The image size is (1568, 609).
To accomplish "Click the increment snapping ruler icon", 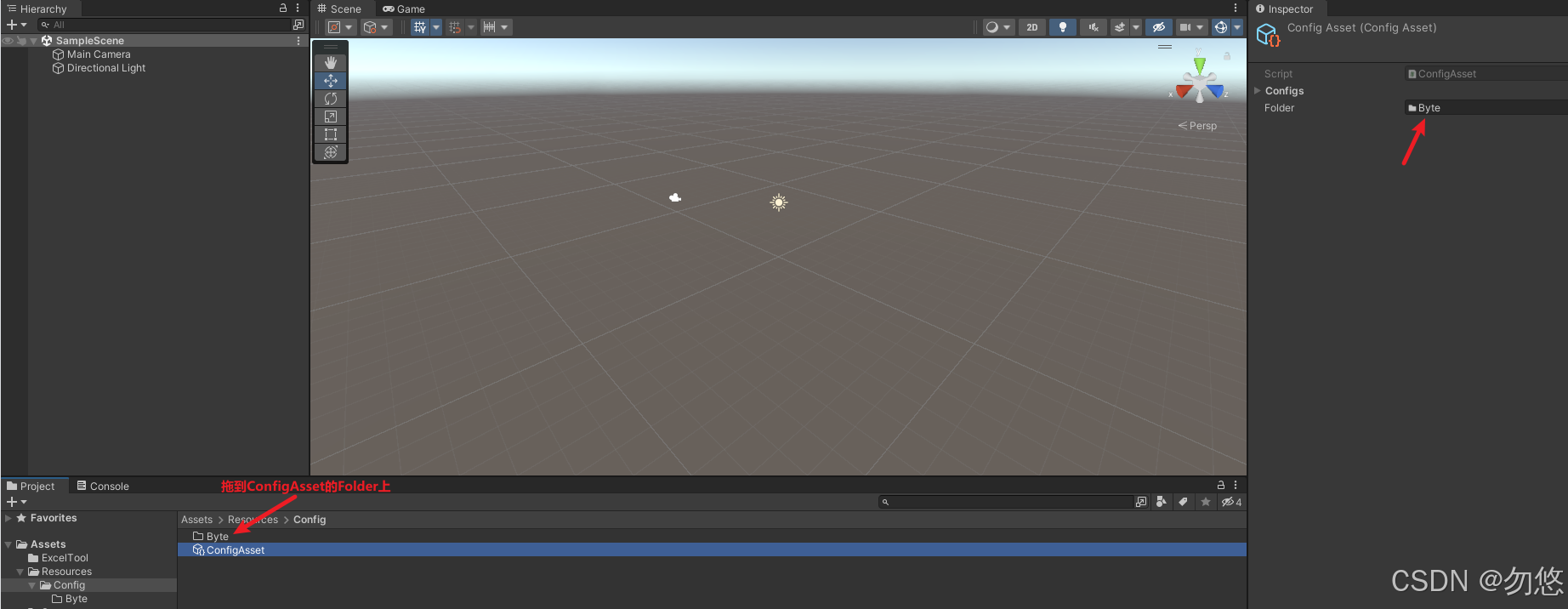I will point(489,27).
